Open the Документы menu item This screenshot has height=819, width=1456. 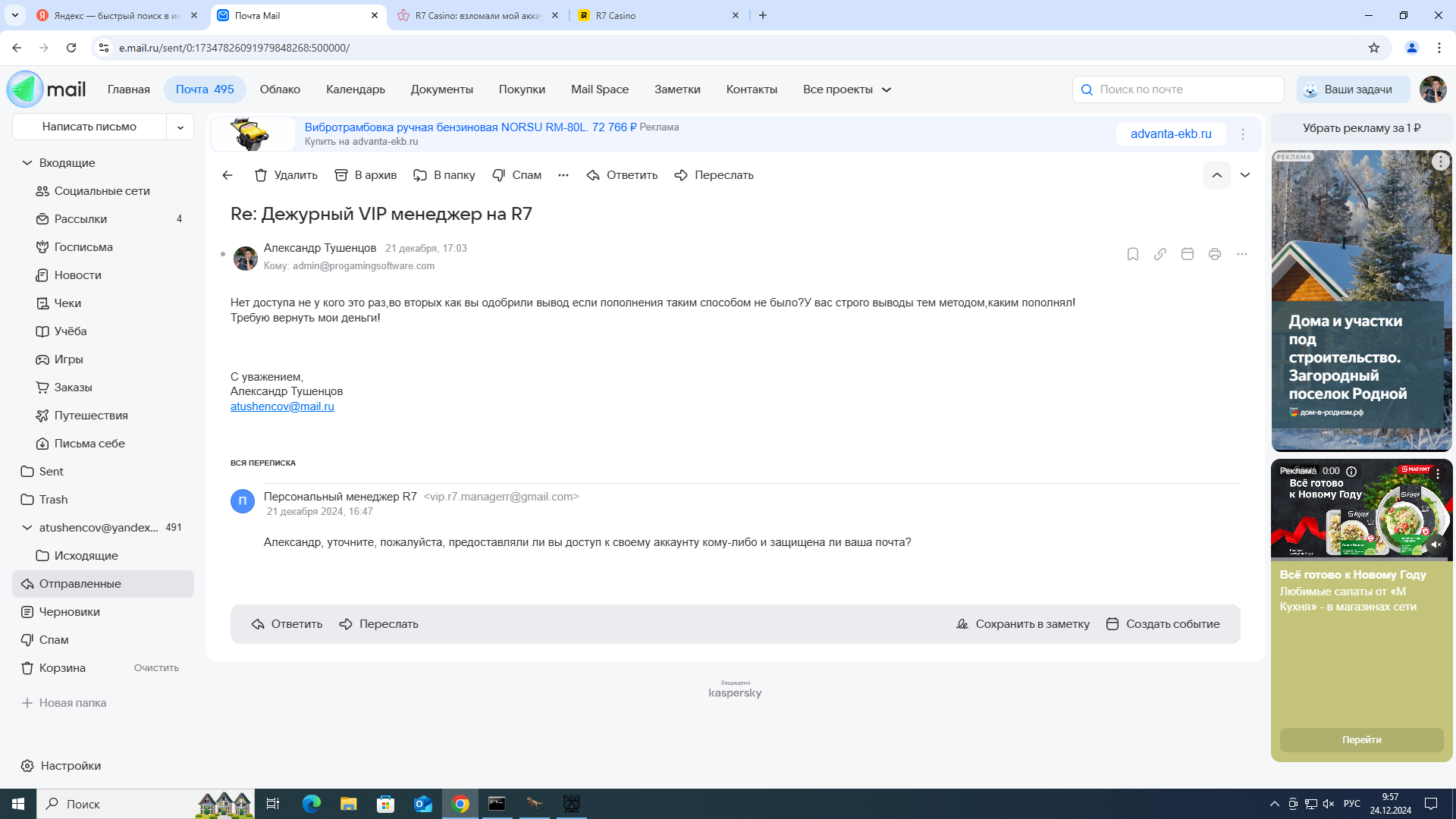pos(442,89)
